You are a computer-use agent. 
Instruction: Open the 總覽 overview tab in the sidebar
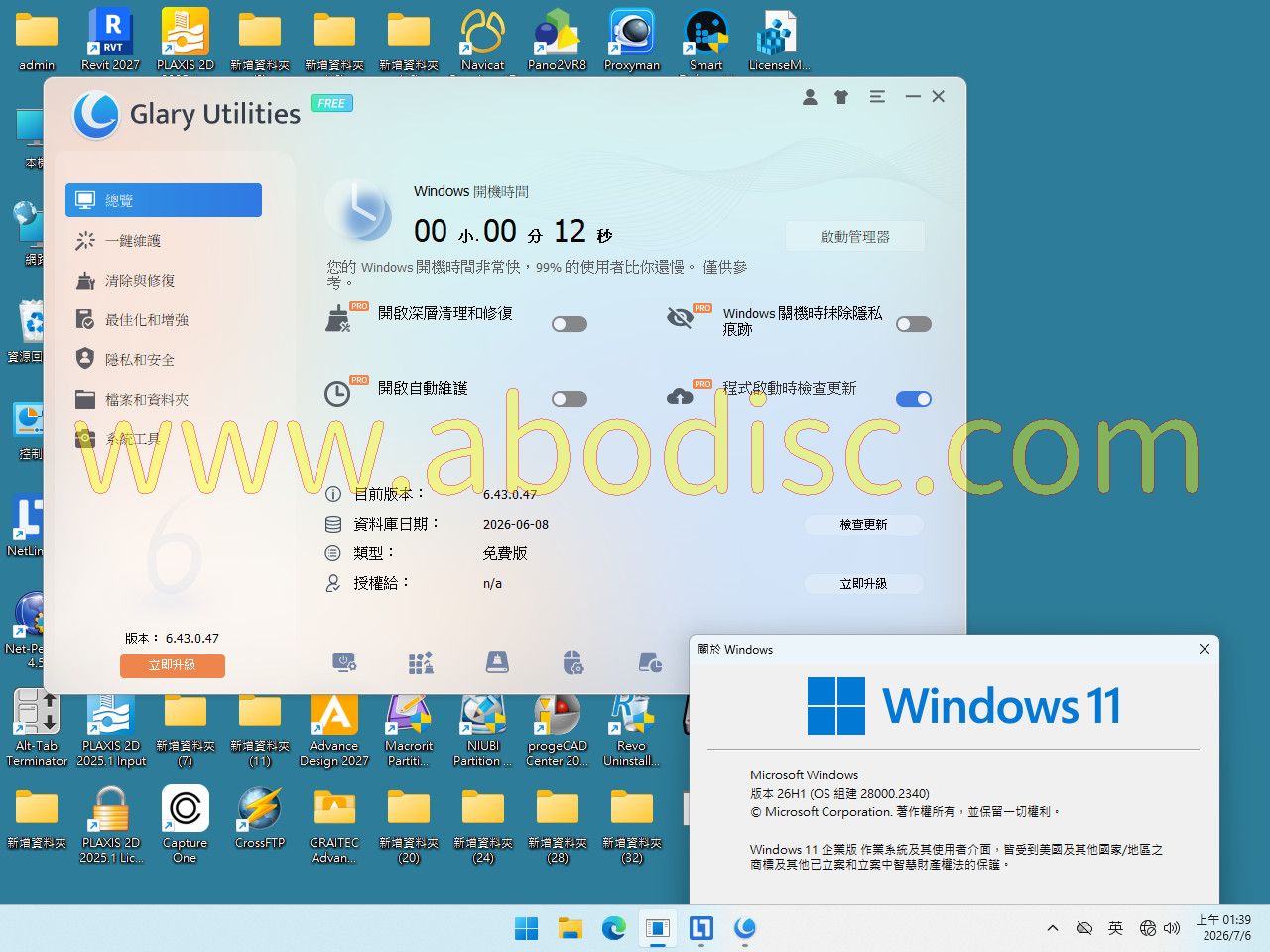[164, 200]
